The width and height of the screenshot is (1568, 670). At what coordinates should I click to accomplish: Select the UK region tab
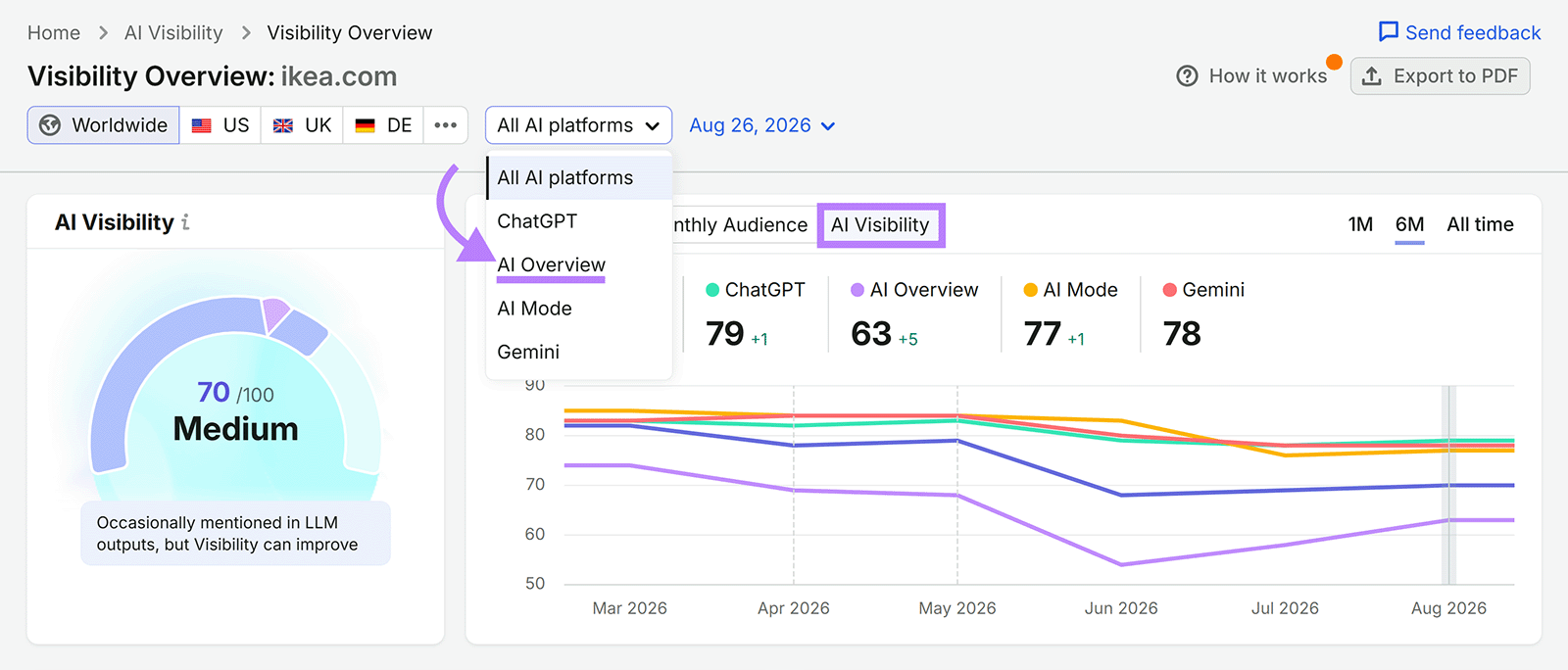(x=302, y=125)
